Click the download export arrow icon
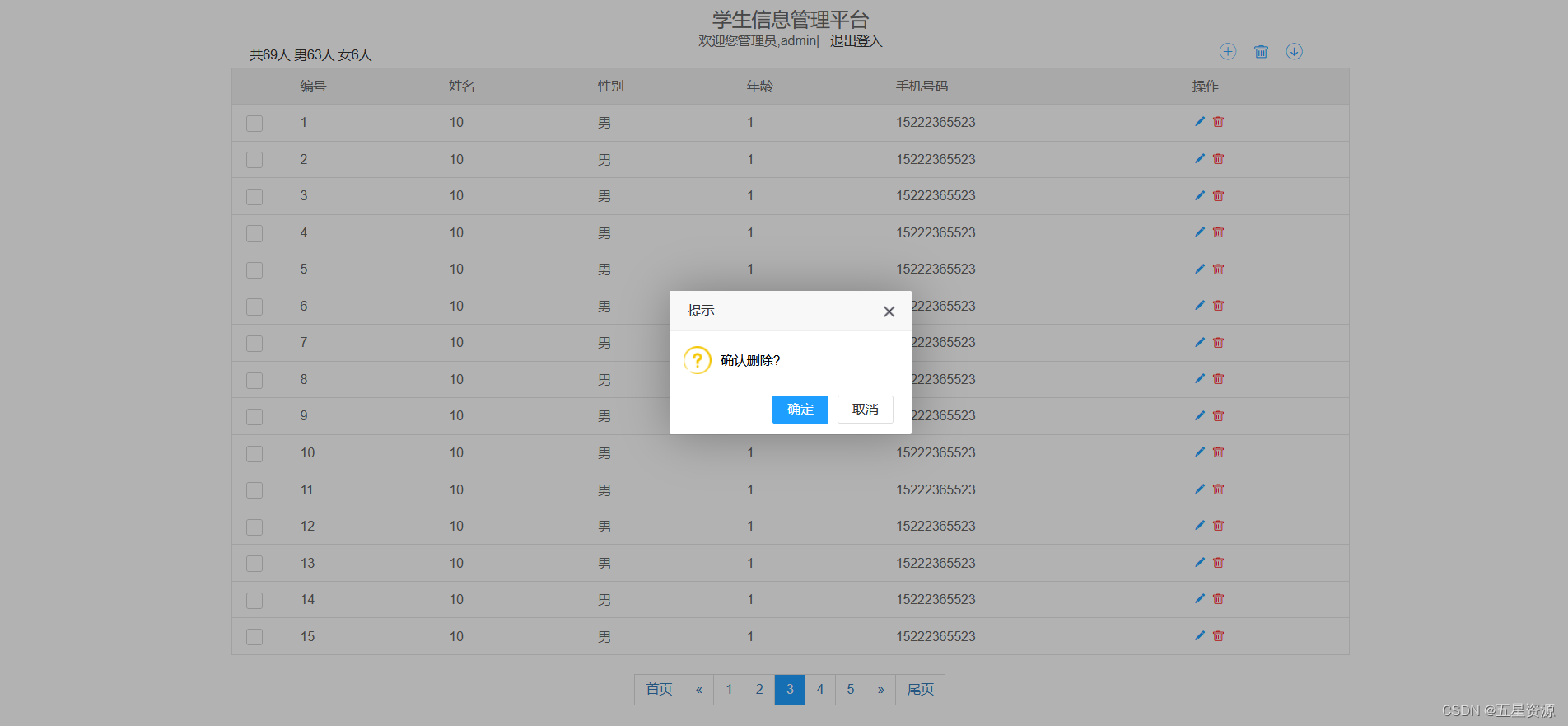 [x=1295, y=51]
